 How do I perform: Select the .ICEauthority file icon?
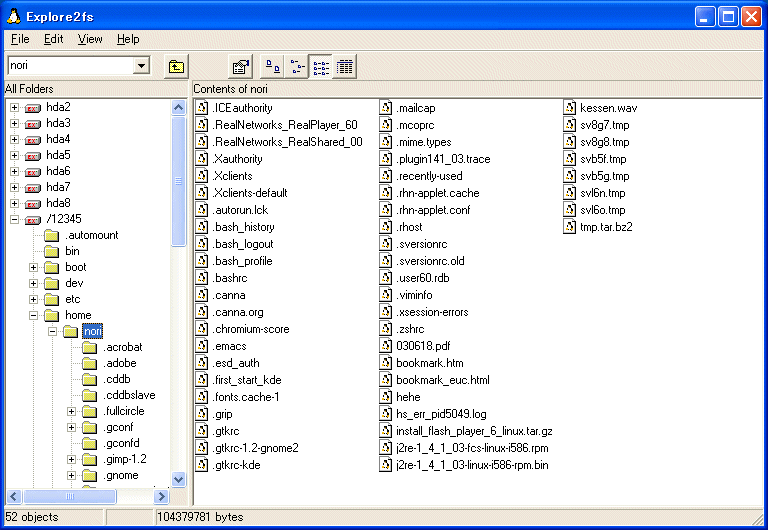[202, 108]
